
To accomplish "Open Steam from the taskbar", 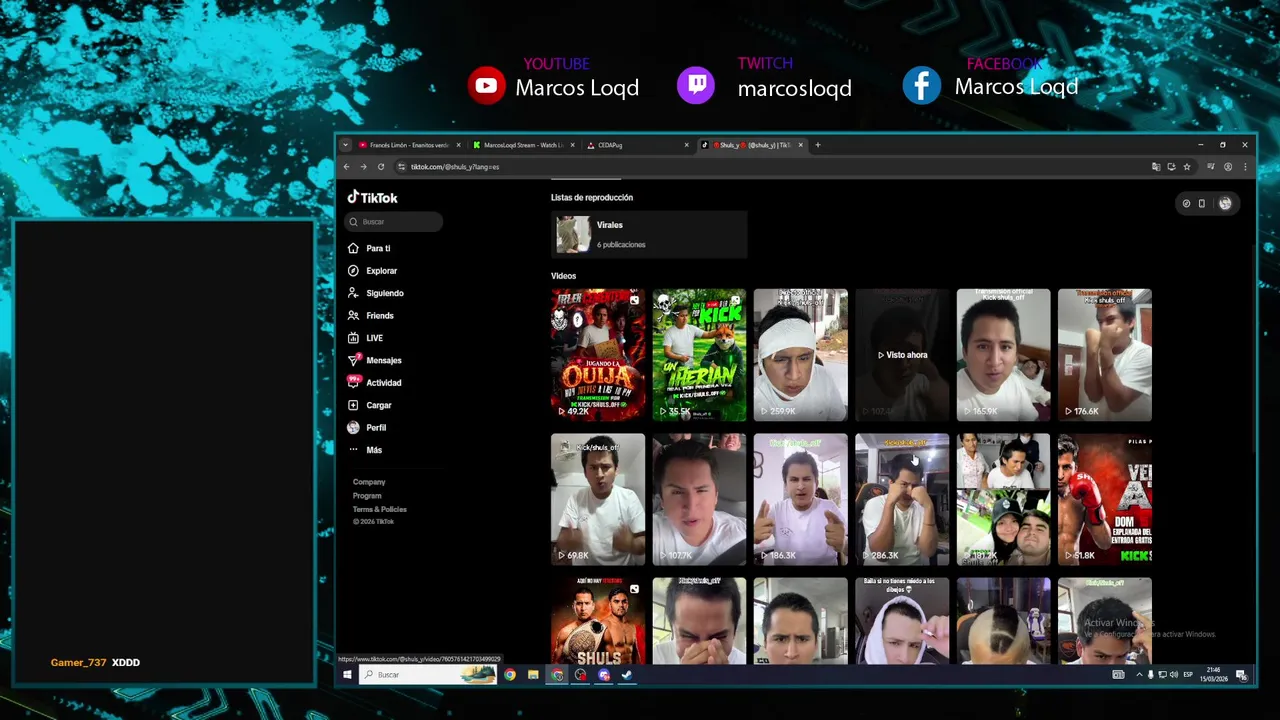I will coord(627,675).
